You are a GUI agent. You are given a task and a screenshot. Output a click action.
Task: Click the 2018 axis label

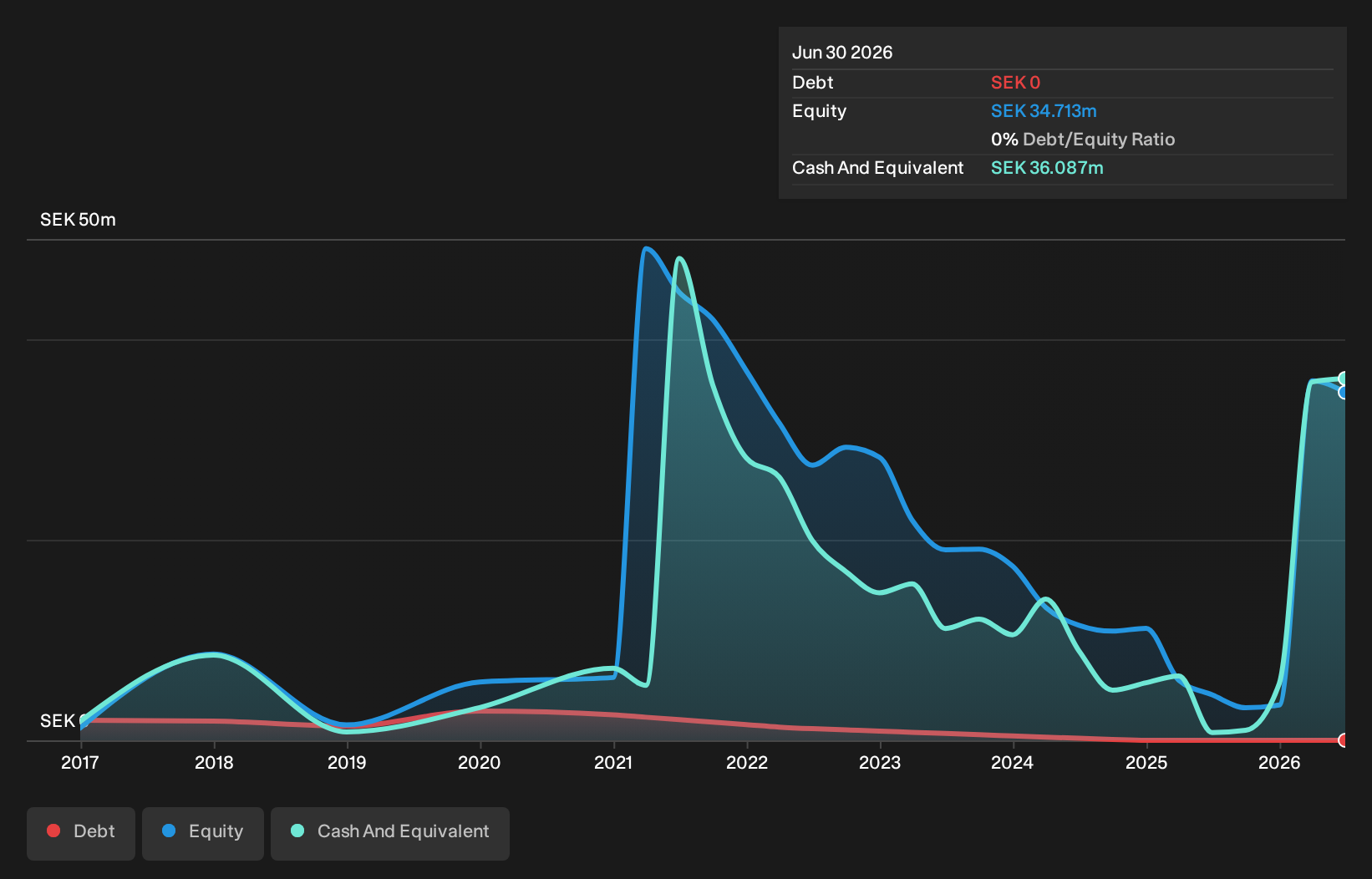click(214, 762)
